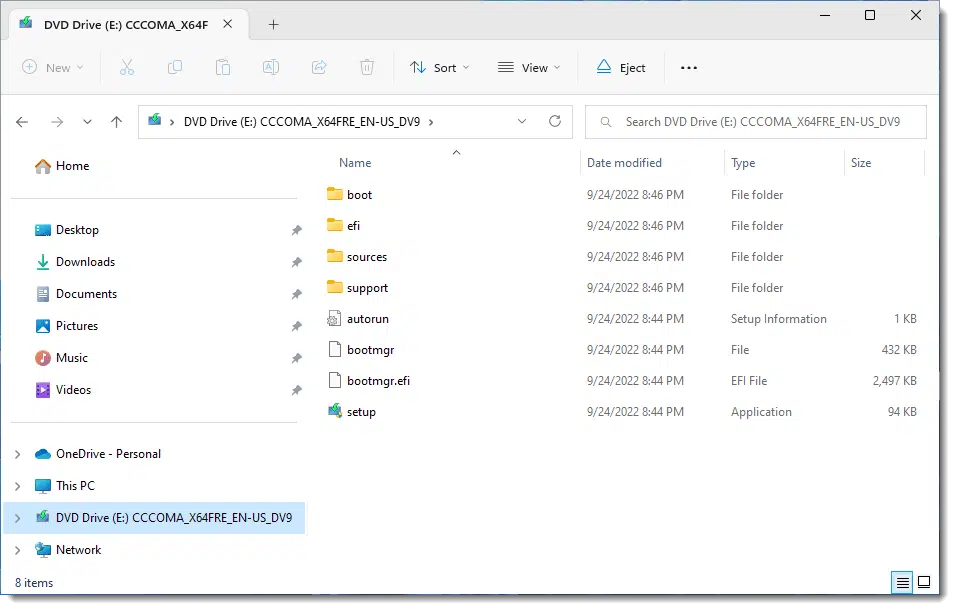Select the efi folder icon

click(334, 225)
